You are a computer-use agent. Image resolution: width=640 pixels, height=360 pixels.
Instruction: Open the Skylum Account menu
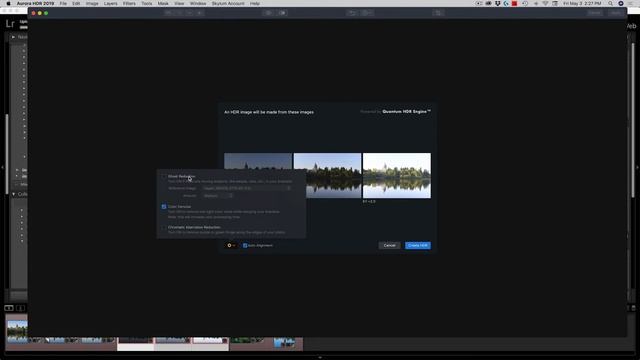(228, 3)
